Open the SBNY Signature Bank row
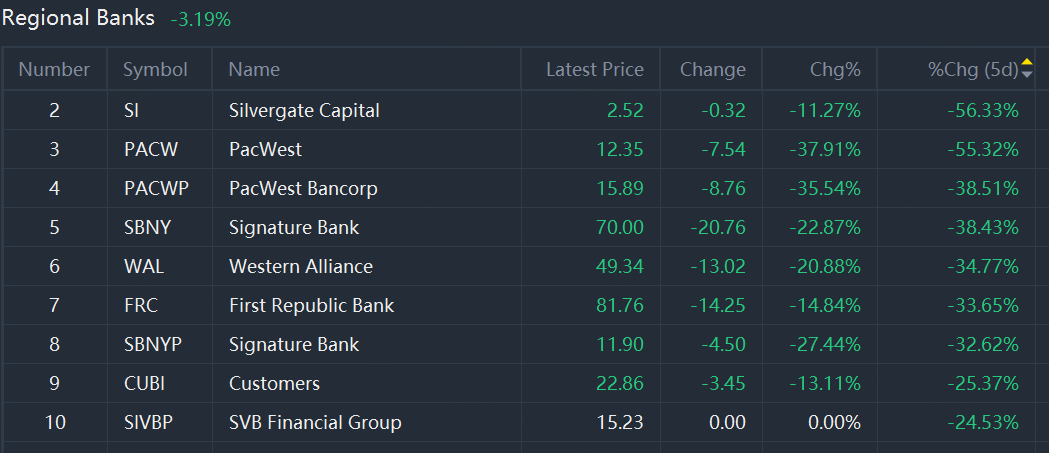 [x=518, y=227]
